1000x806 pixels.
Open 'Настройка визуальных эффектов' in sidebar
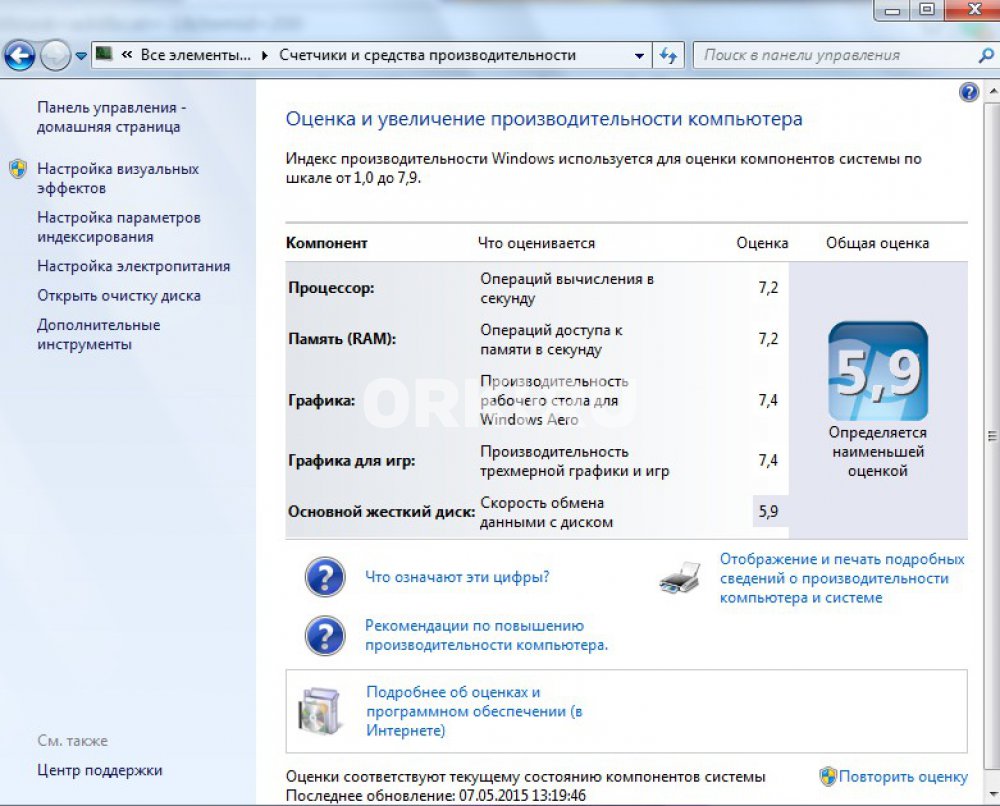pyautogui.click(x=117, y=178)
